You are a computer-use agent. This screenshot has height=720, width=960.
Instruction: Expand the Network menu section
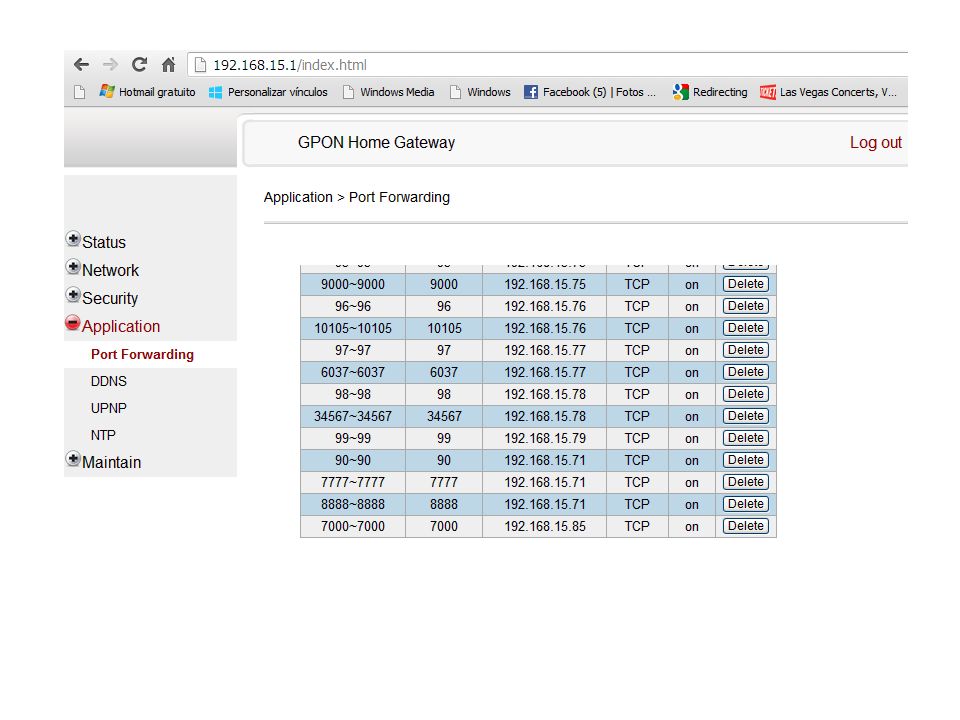coord(73,267)
